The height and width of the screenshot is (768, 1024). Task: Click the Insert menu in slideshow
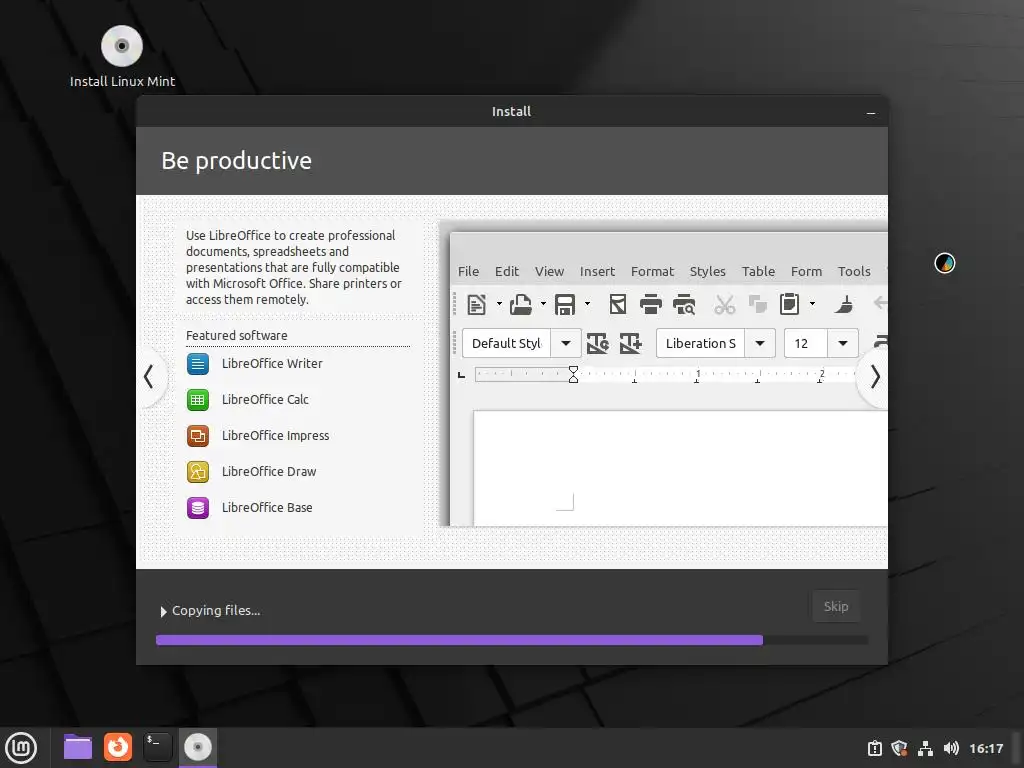[x=598, y=272]
